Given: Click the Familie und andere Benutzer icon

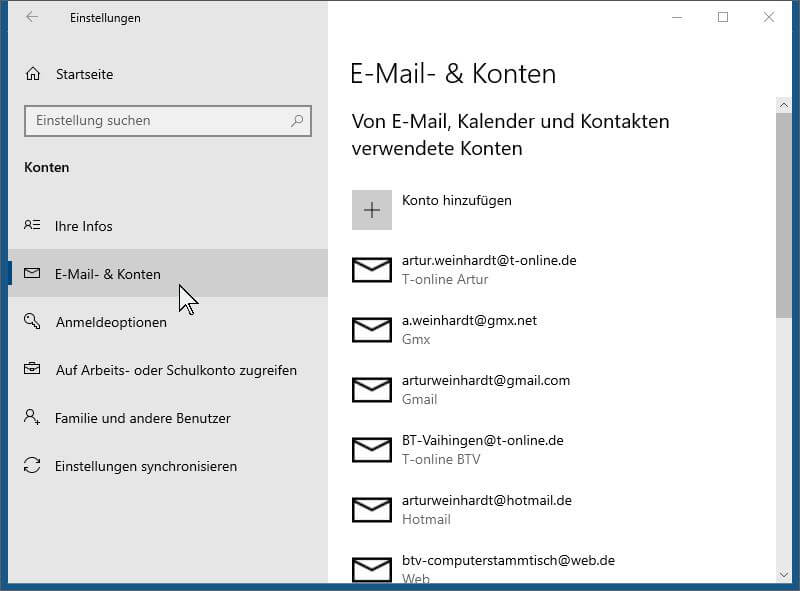Looking at the screenshot, I should pyautogui.click(x=33, y=418).
